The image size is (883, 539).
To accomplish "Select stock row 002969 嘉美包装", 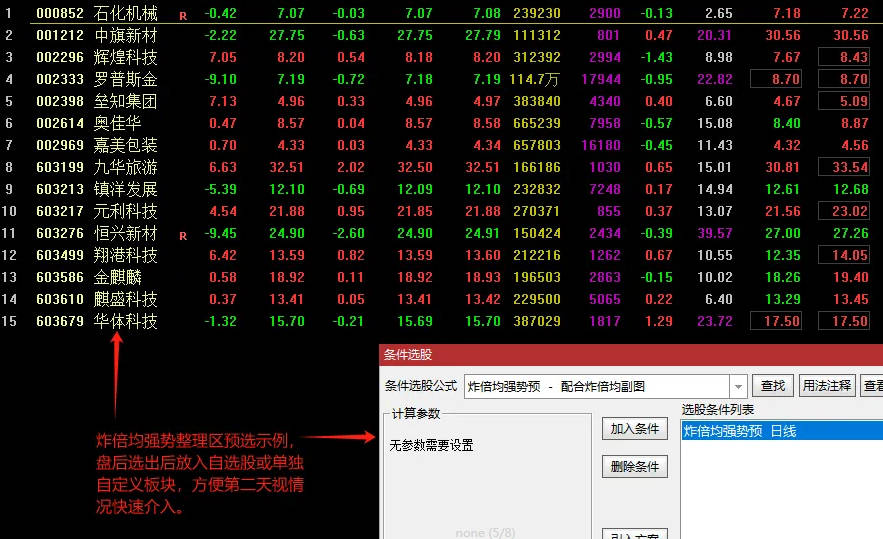I will 442,145.
